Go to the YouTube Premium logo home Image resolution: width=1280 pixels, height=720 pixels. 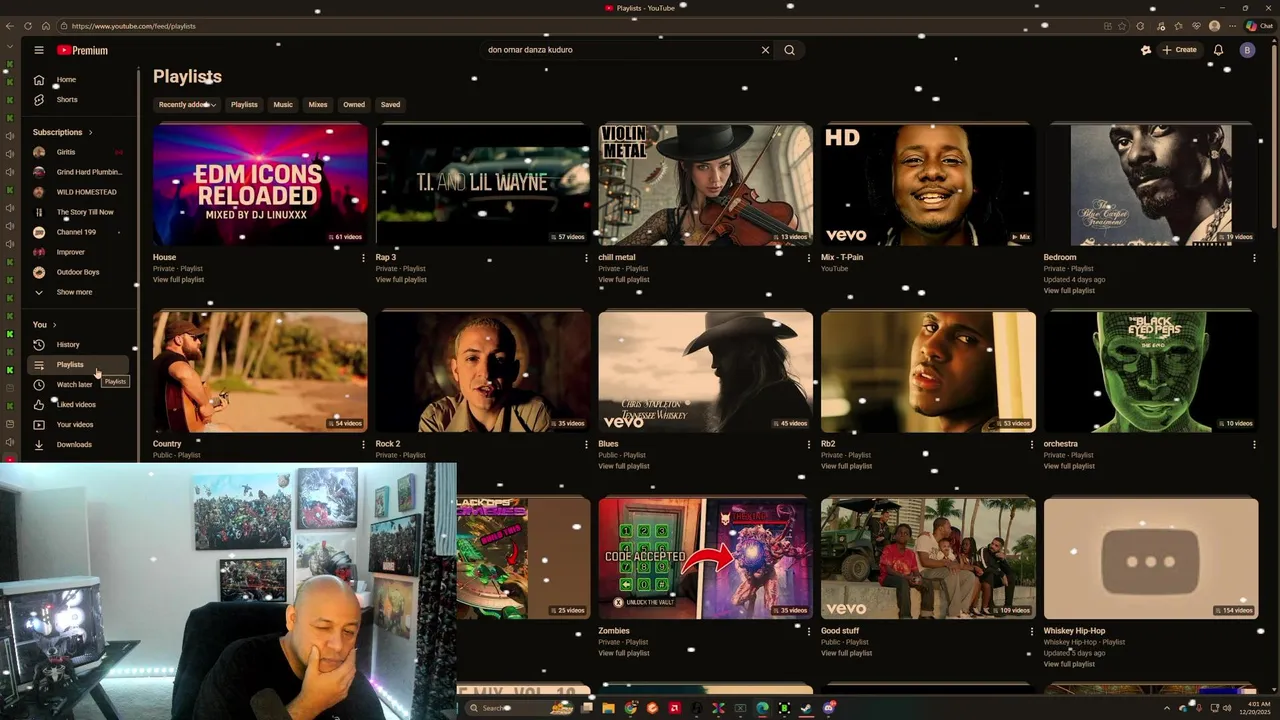tap(82, 50)
